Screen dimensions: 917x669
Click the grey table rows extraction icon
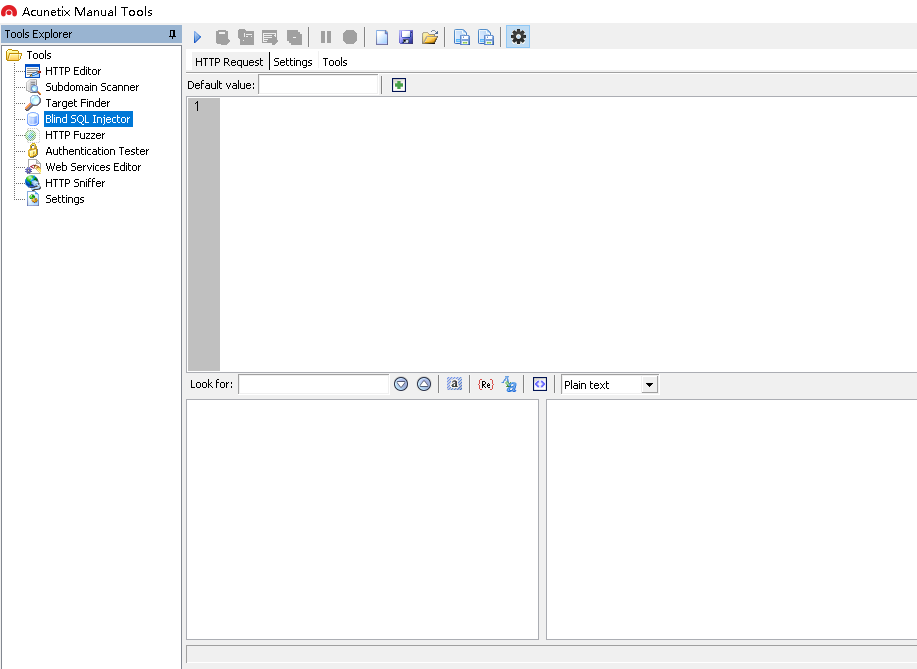[x=270, y=37]
